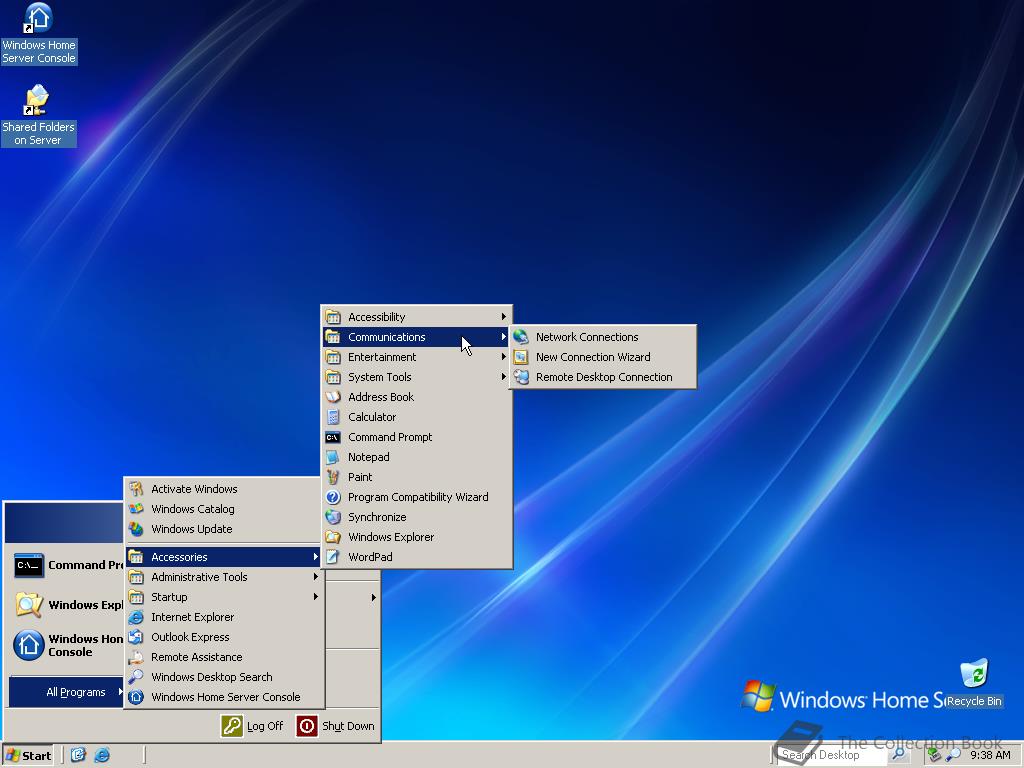Screen dimensions: 1024x768
Task: Open the All Programs menu
Action: 66,692
